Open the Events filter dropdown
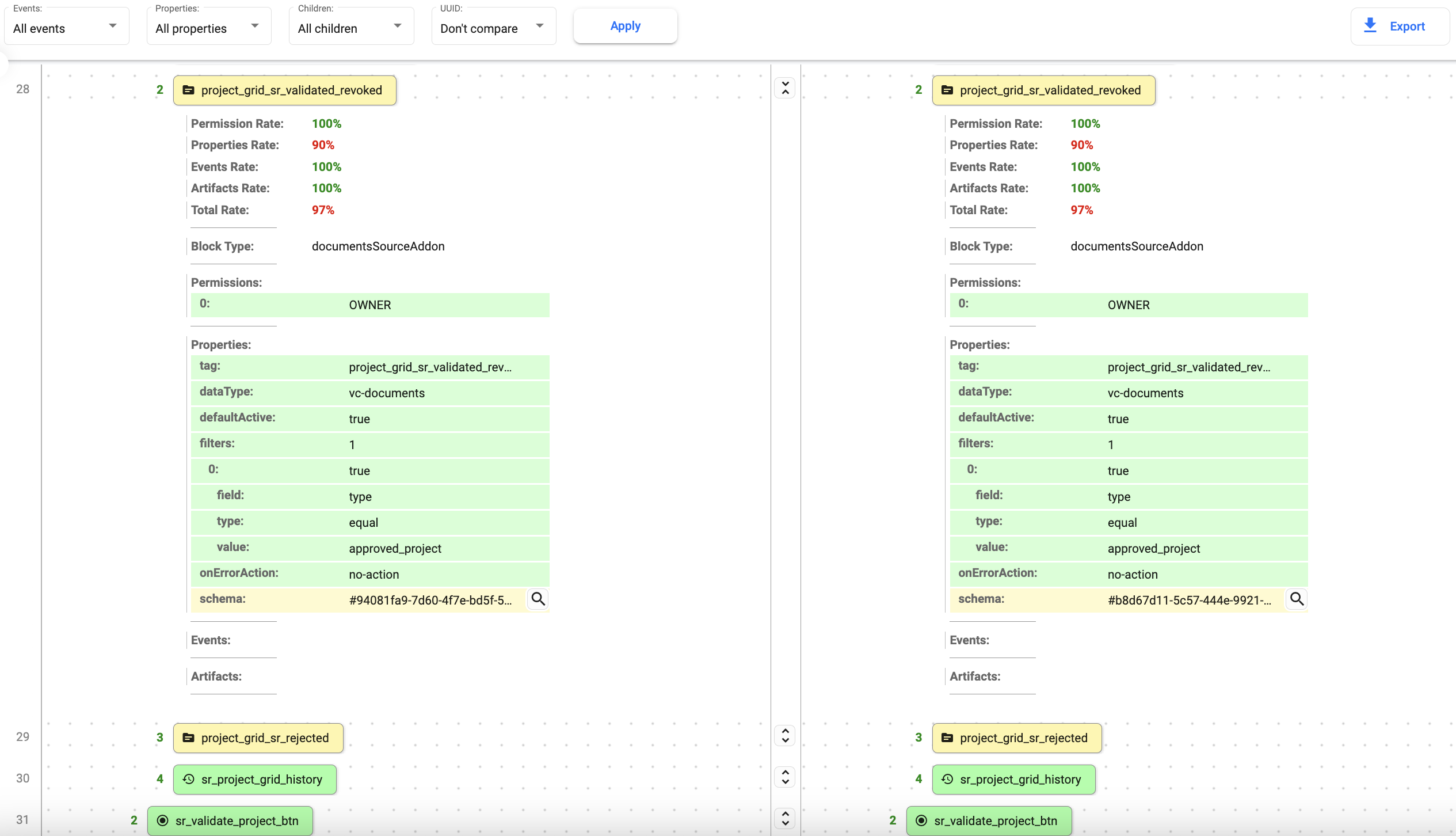The image size is (1456, 836). [66, 26]
